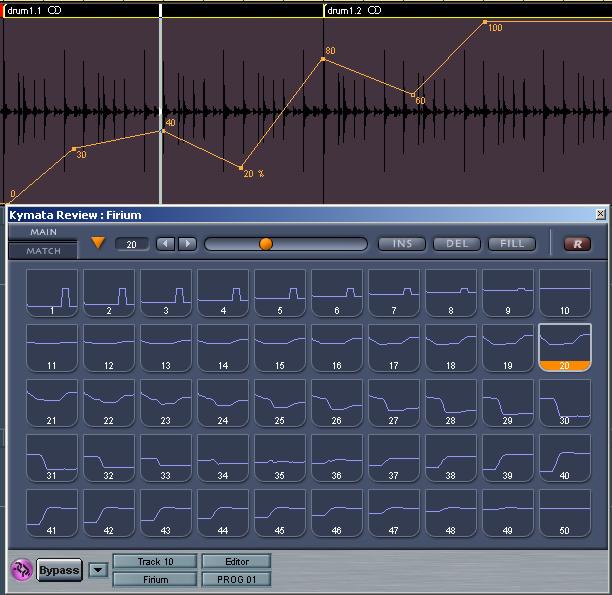
Task: Click the automation point labeled 30
Action: (x=74, y=149)
